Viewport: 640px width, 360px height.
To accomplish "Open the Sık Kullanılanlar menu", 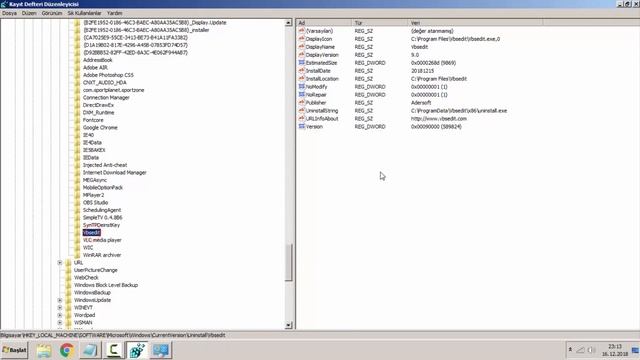I will (84, 13).
